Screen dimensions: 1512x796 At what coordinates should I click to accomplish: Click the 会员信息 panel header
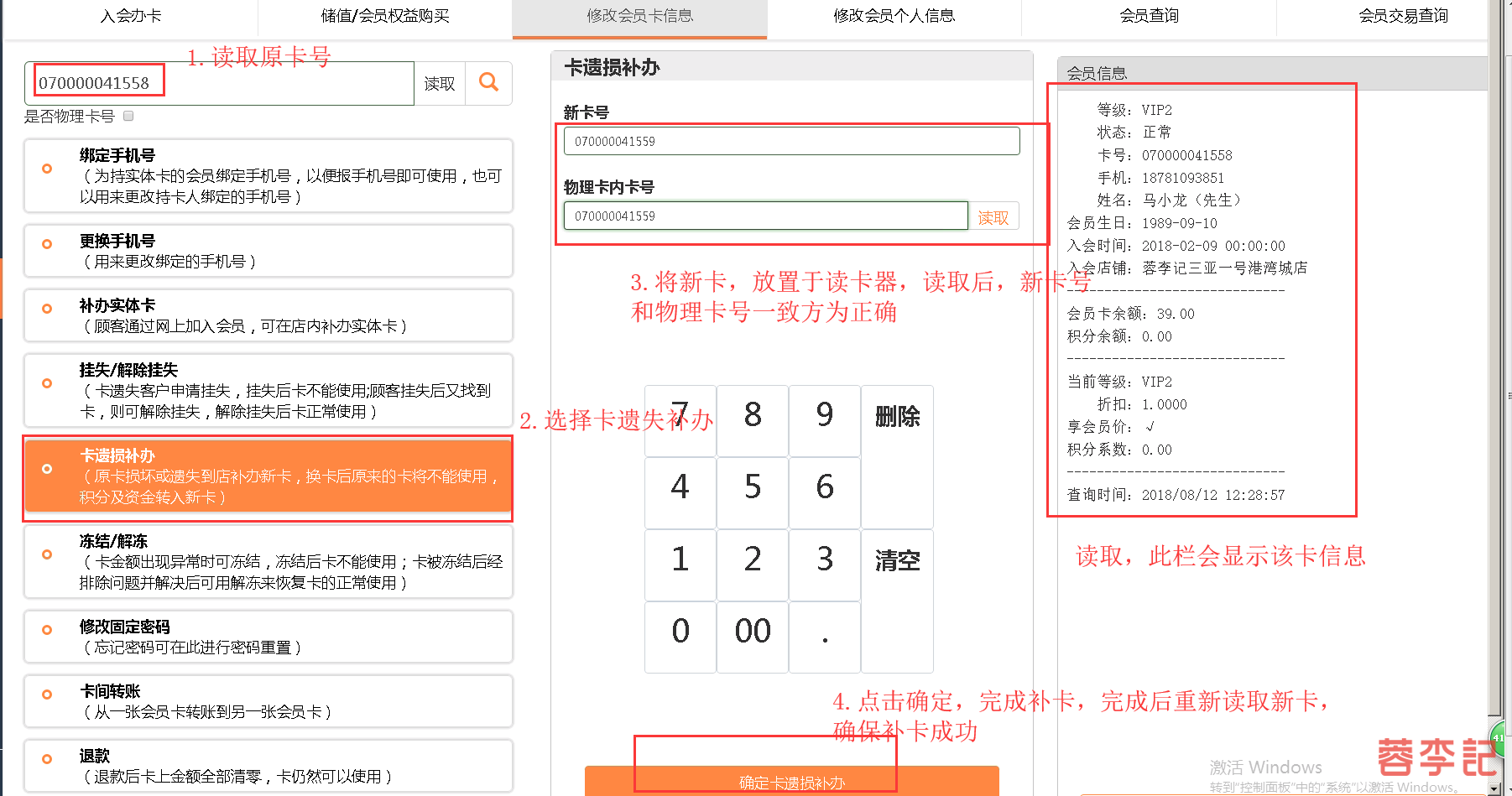coord(1272,73)
